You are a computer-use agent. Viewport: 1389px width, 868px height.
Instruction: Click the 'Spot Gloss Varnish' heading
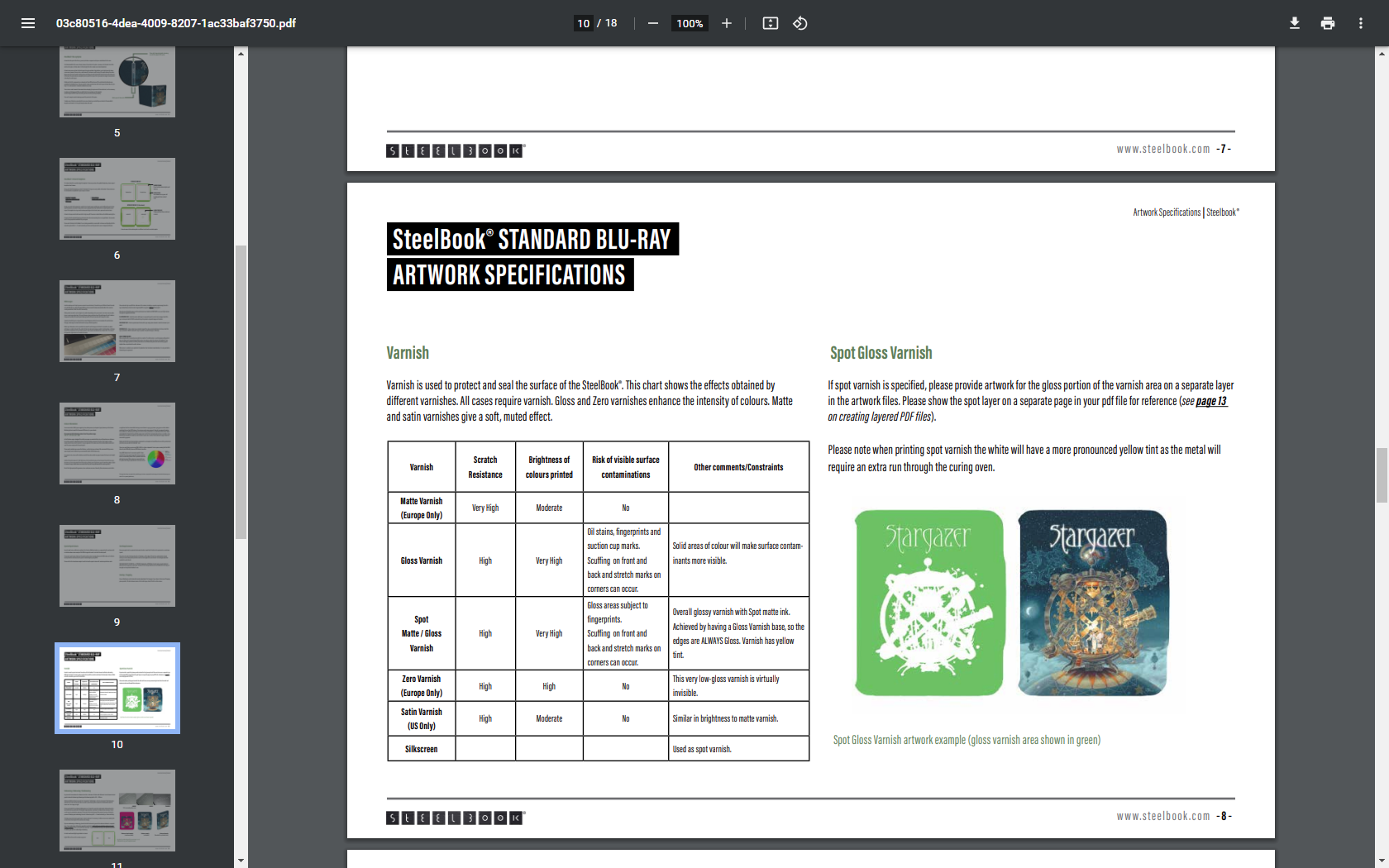pyautogui.click(x=881, y=353)
